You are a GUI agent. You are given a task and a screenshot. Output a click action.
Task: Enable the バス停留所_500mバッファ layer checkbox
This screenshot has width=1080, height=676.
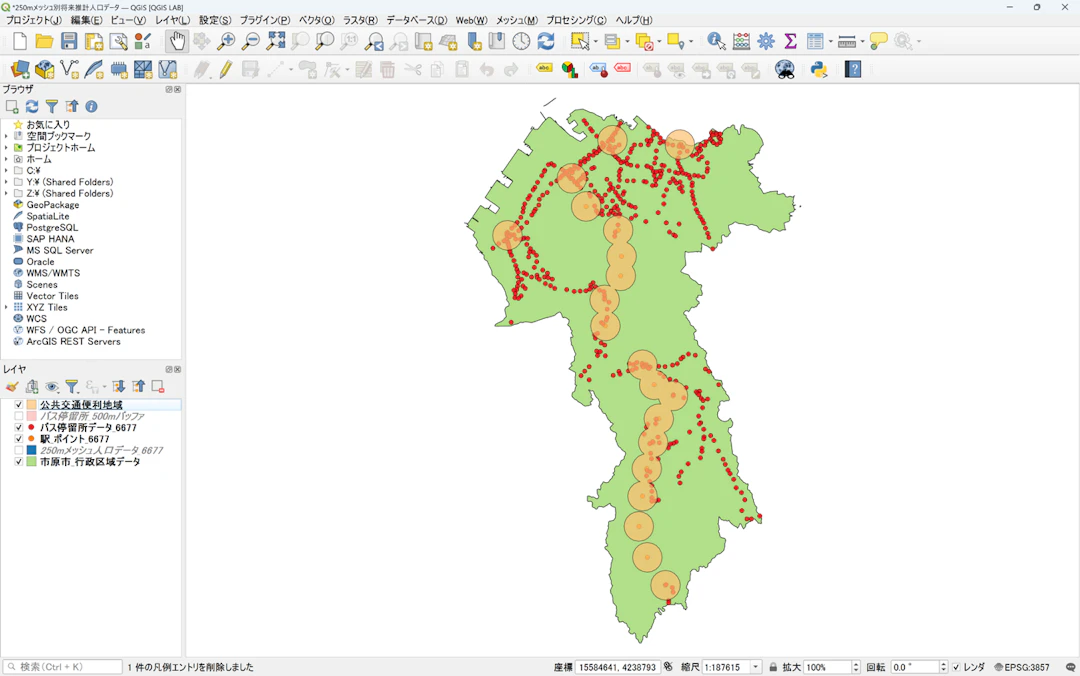(19, 416)
